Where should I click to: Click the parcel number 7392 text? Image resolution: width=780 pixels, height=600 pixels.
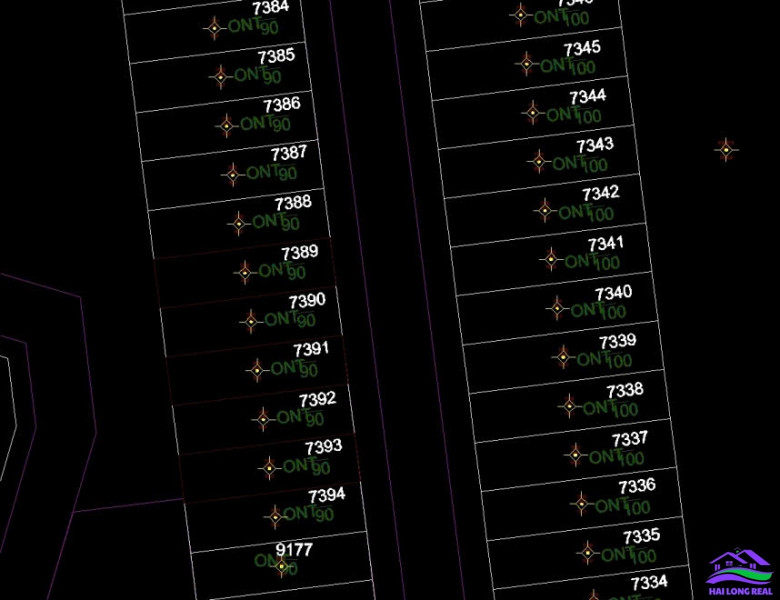coord(317,400)
